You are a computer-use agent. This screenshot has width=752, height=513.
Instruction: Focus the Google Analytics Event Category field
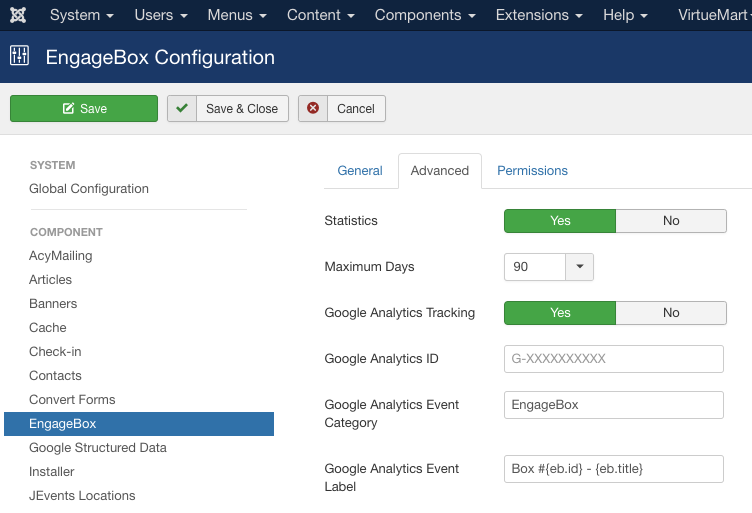click(x=613, y=405)
